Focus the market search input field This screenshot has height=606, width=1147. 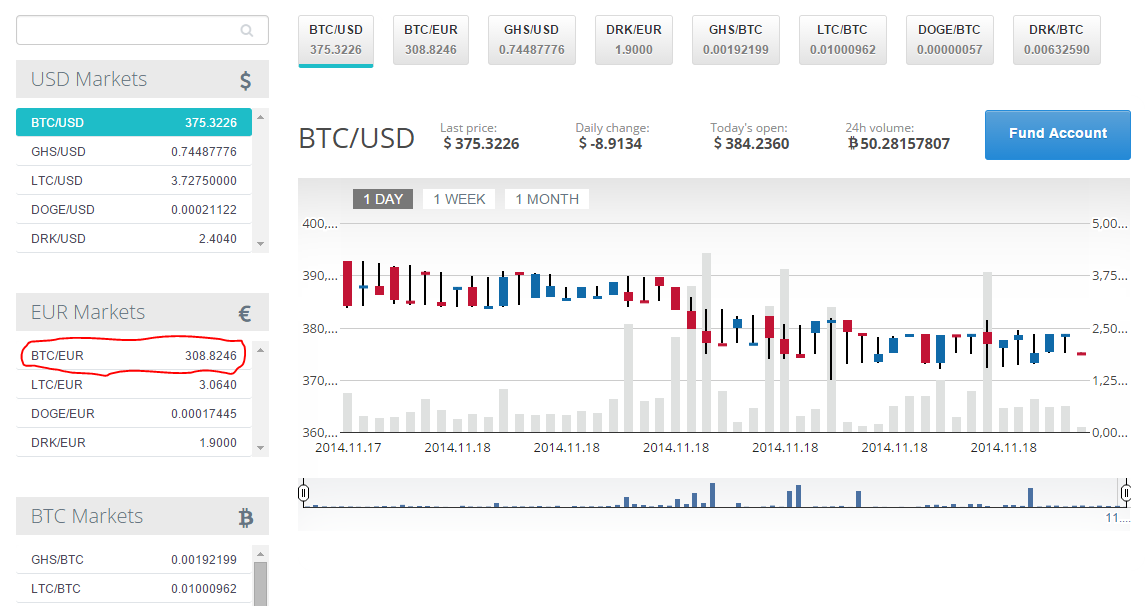coord(142,30)
